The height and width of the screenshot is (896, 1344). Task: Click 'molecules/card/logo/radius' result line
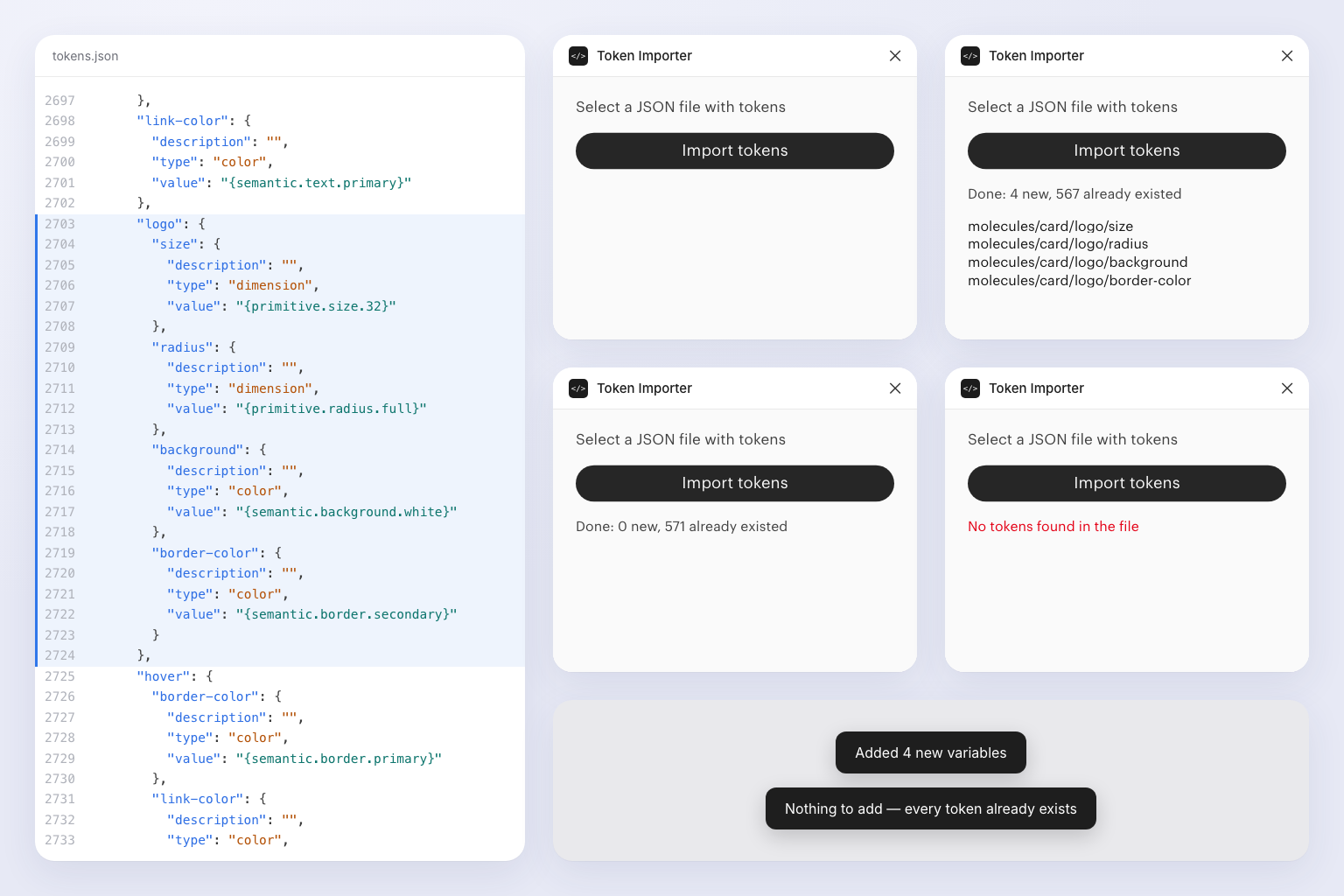click(x=1058, y=244)
